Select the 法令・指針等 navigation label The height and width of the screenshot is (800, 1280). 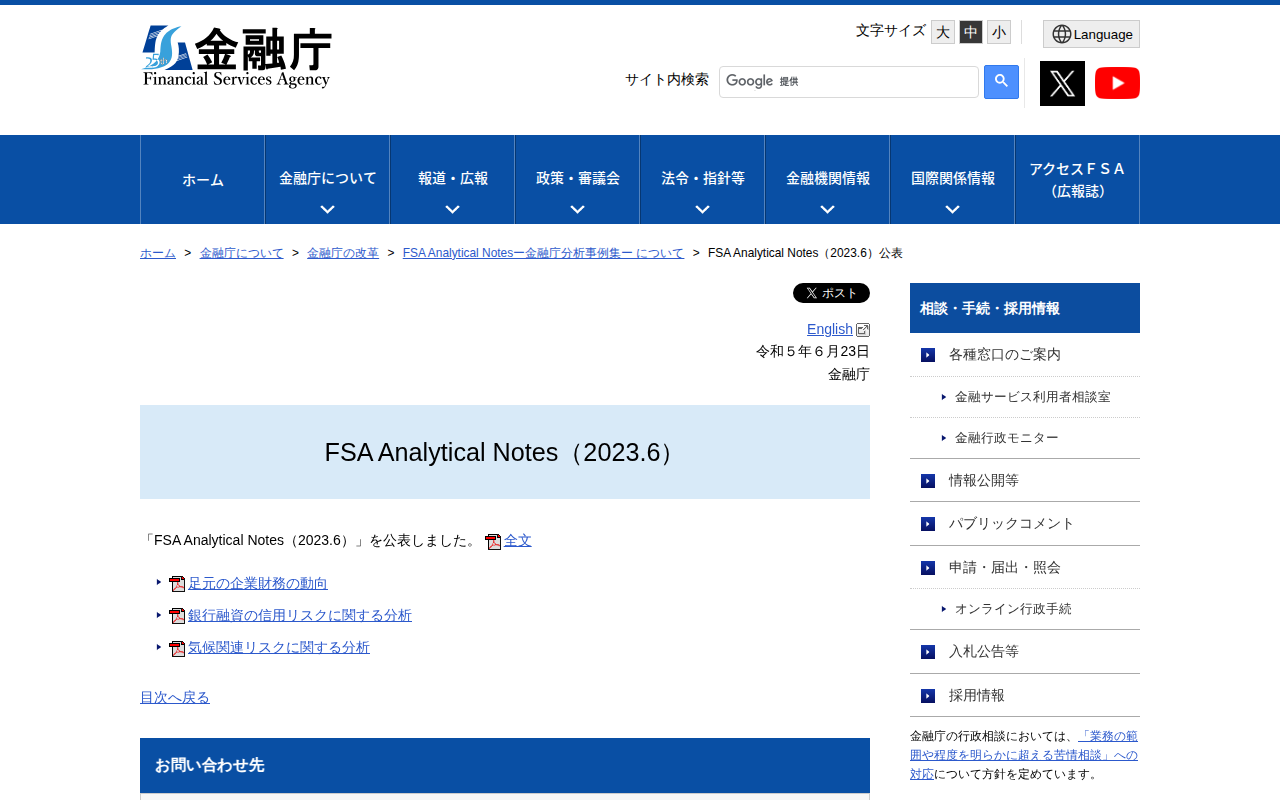pos(702,178)
